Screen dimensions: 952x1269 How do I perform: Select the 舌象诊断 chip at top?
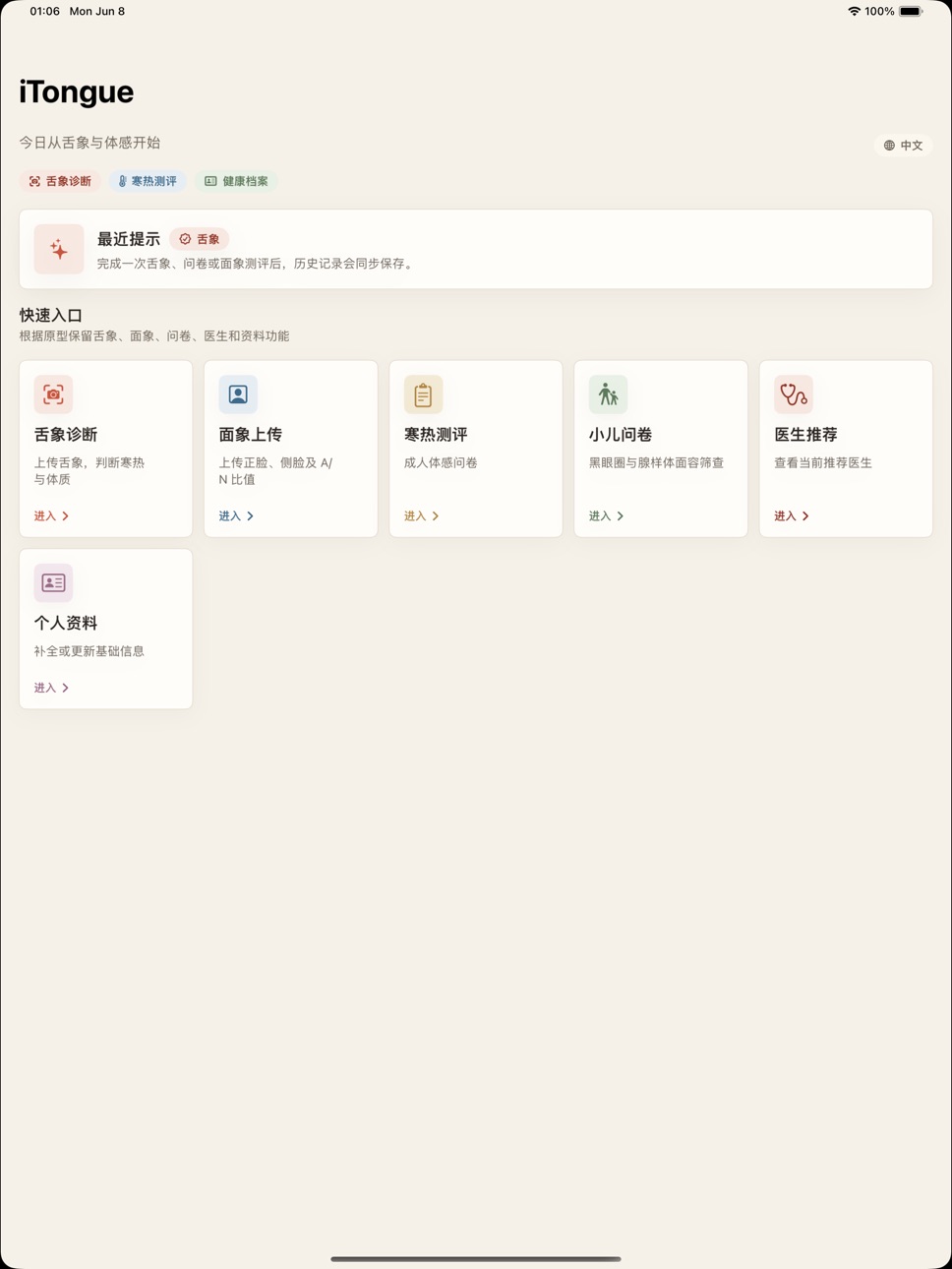coord(60,181)
